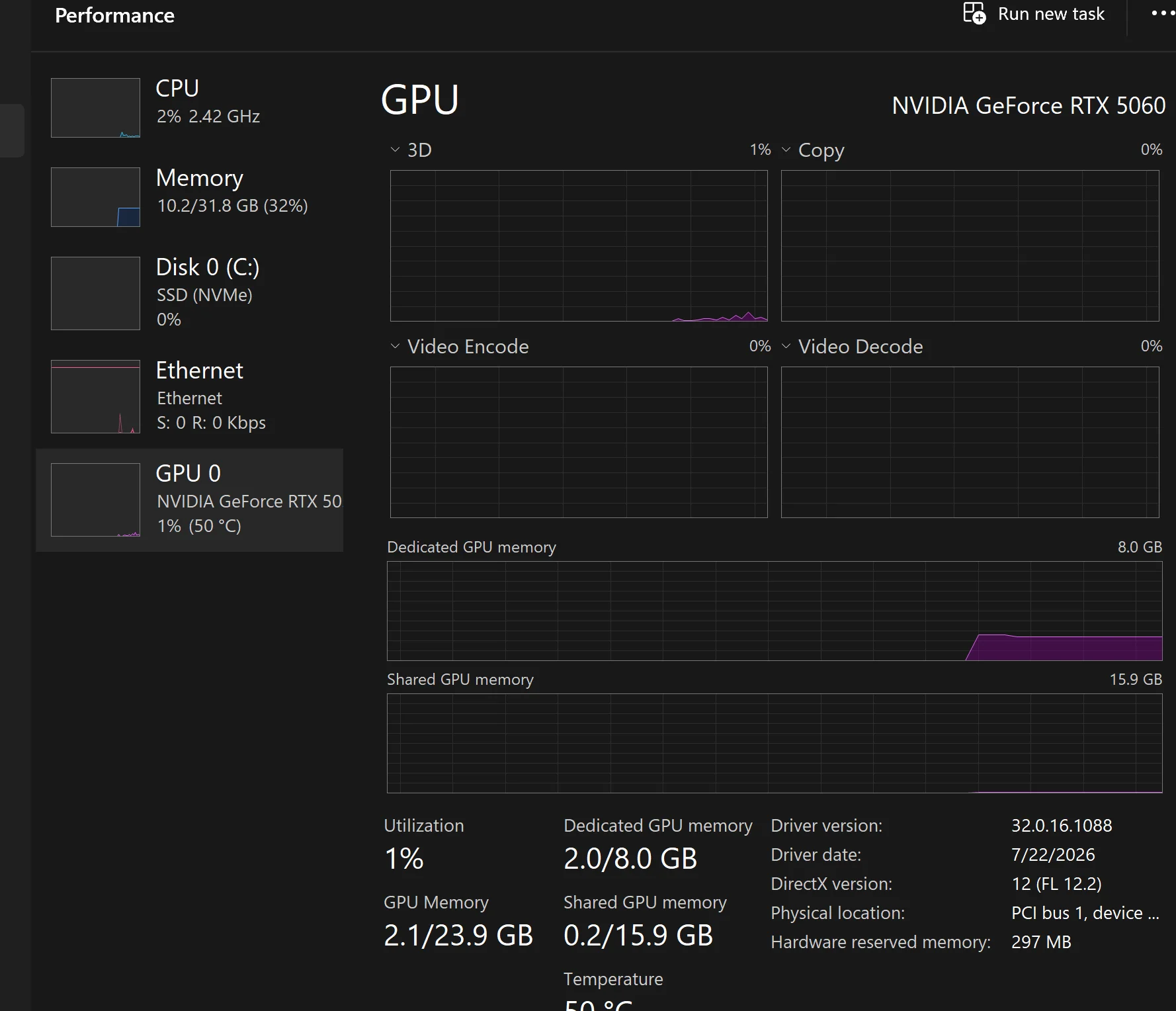Click the Run new task icon
This screenshot has width=1176, height=1011.
(x=974, y=13)
